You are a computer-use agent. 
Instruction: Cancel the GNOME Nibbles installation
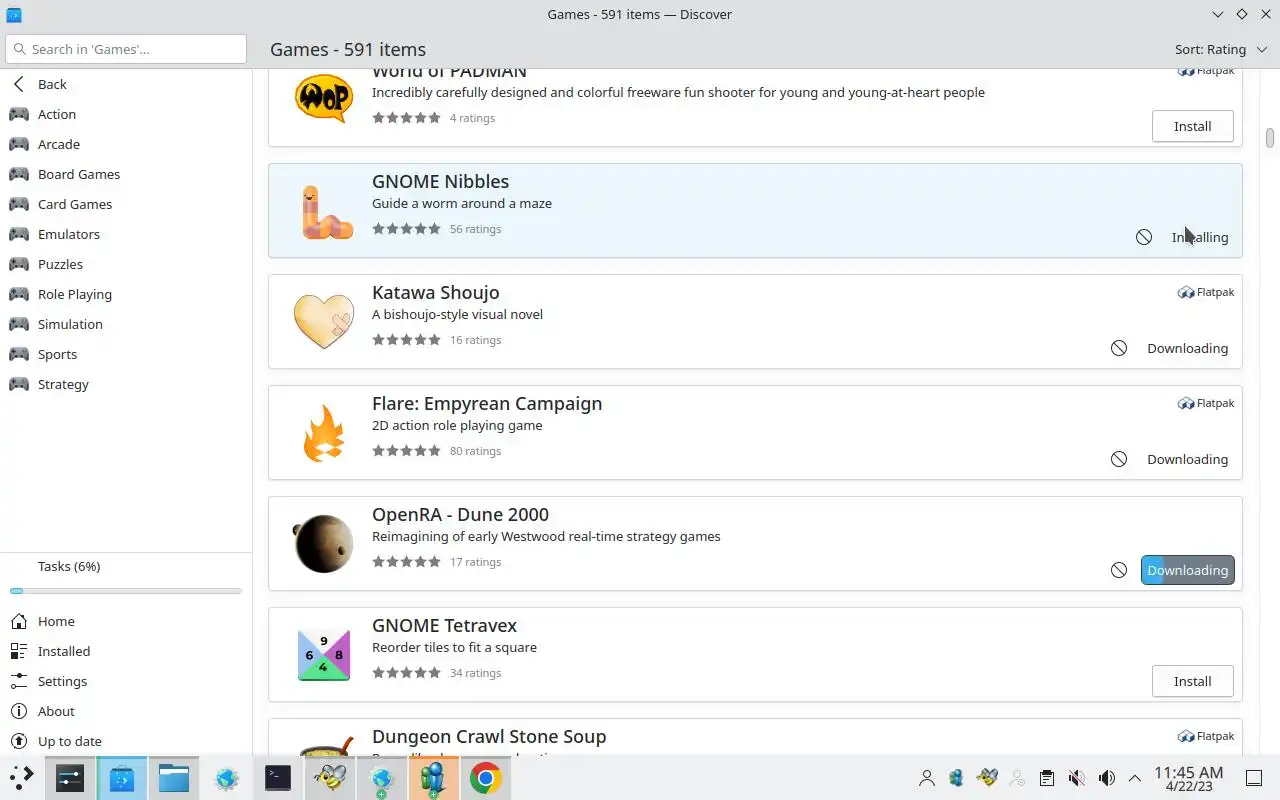[x=1144, y=237]
